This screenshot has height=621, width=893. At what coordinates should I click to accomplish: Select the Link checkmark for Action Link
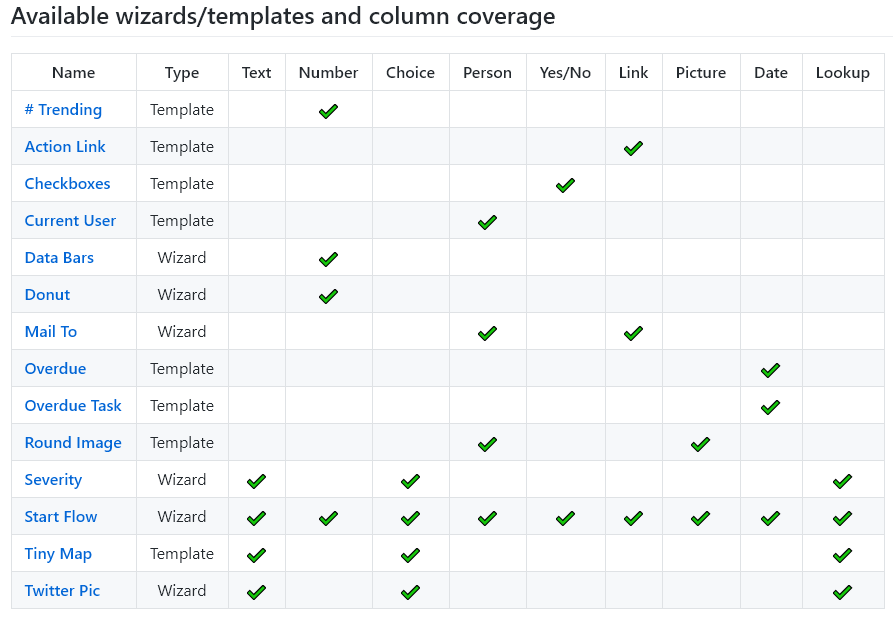pyautogui.click(x=633, y=147)
